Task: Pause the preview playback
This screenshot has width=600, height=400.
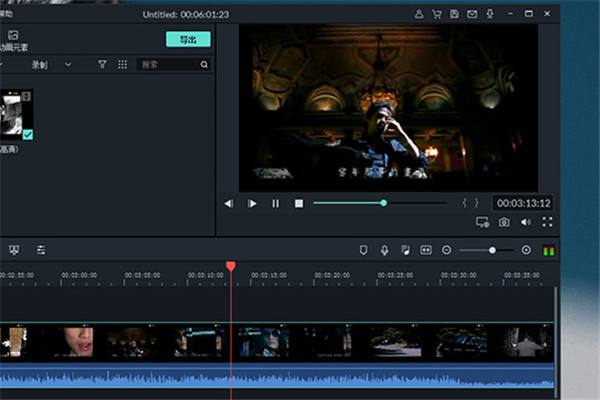Action: coord(276,203)
